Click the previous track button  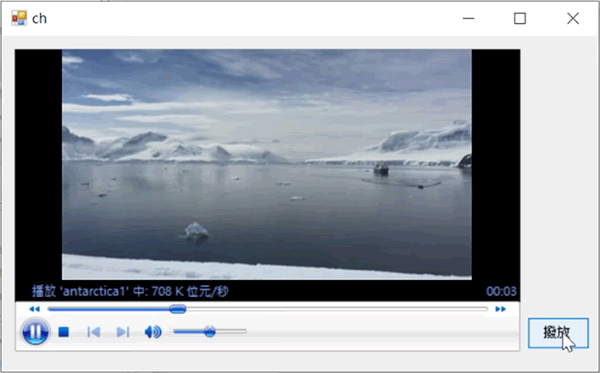(x=94, y=332)
